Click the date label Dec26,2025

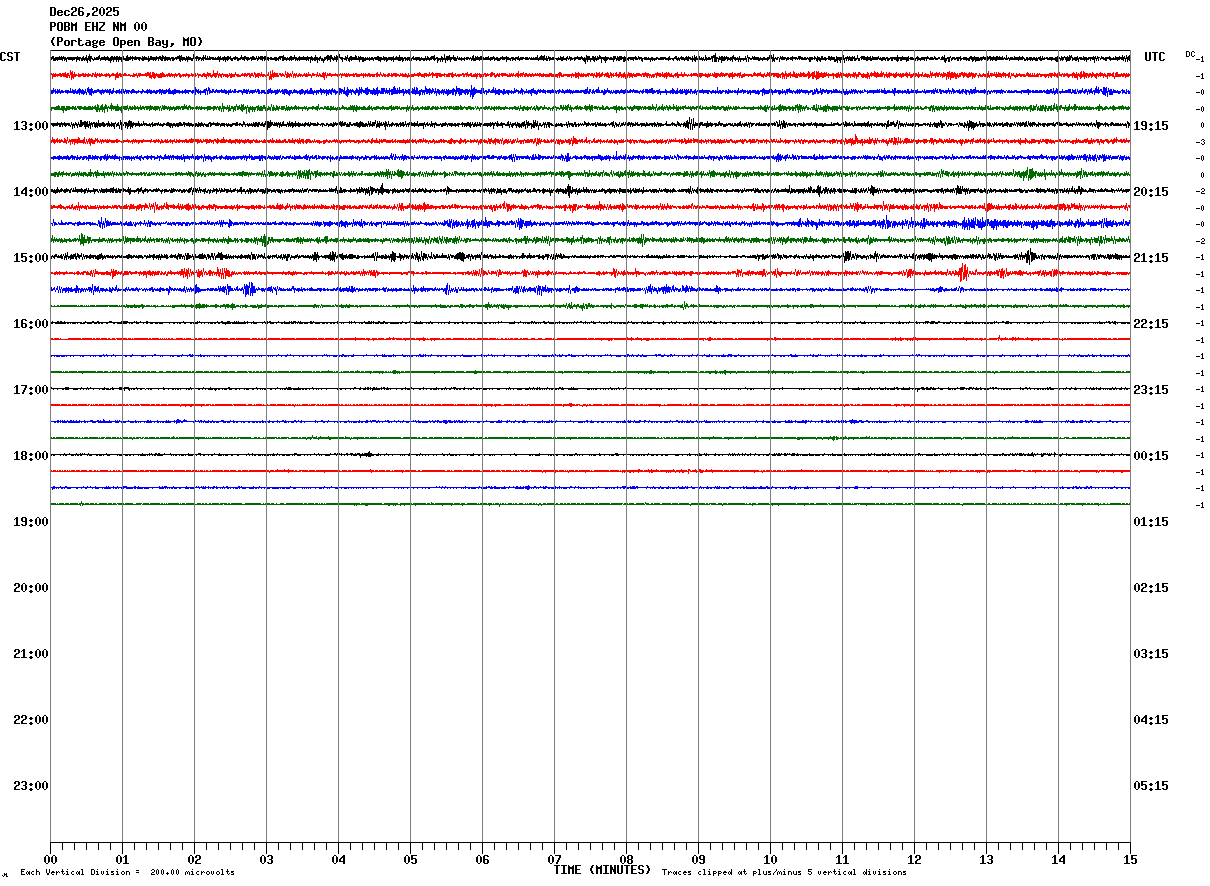pyautogui.click(x=84, y=12)
